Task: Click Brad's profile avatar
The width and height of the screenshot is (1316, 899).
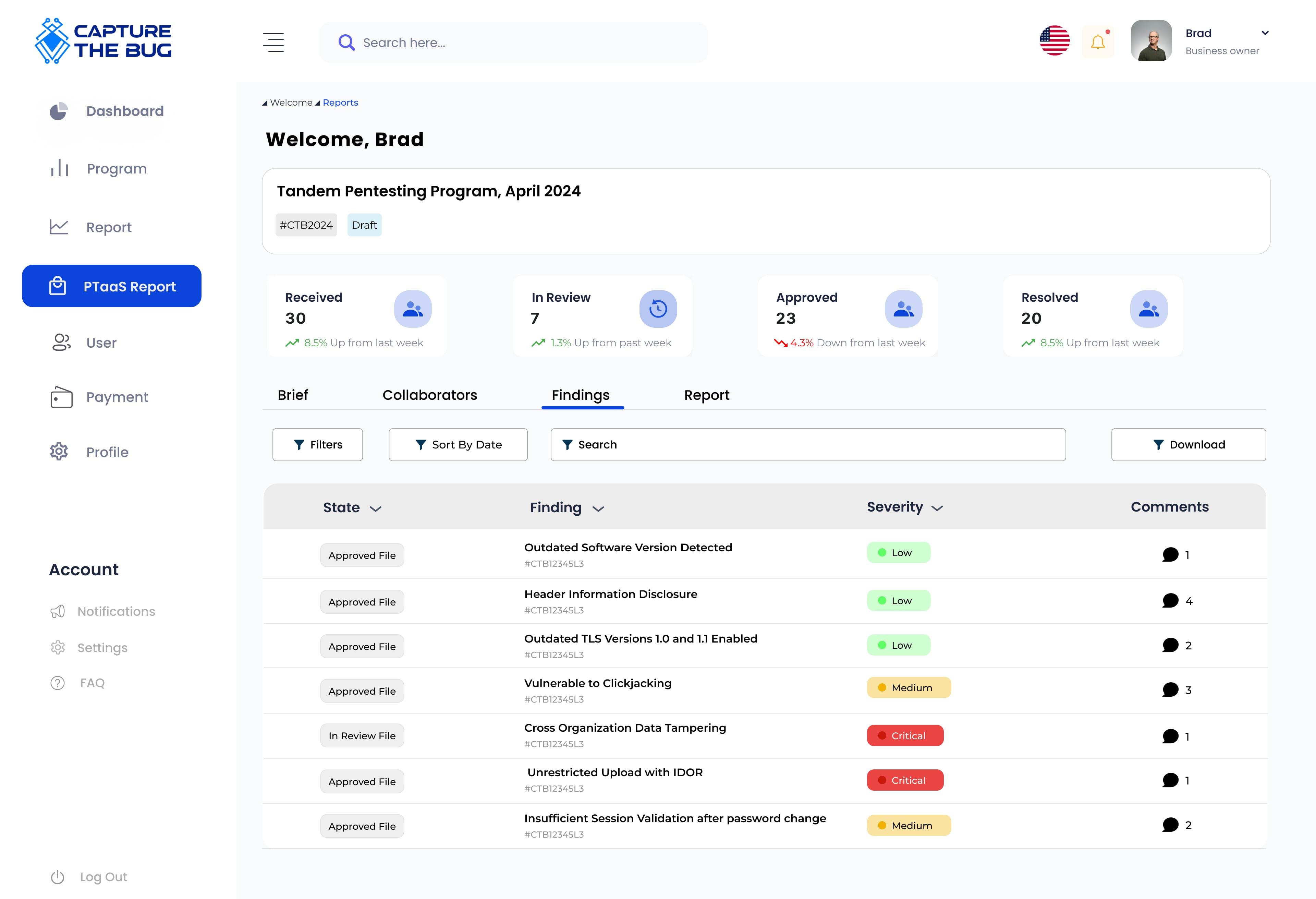Action: tap(1151, 41)
